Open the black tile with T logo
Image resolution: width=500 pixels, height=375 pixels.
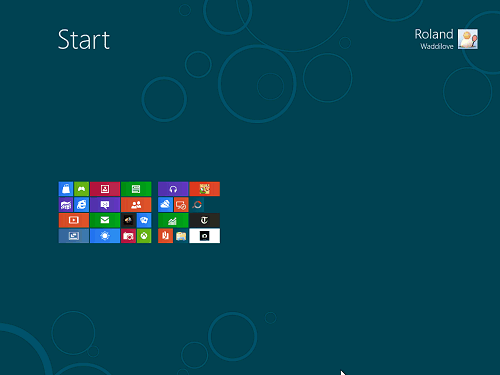click(x=204, y=220)
